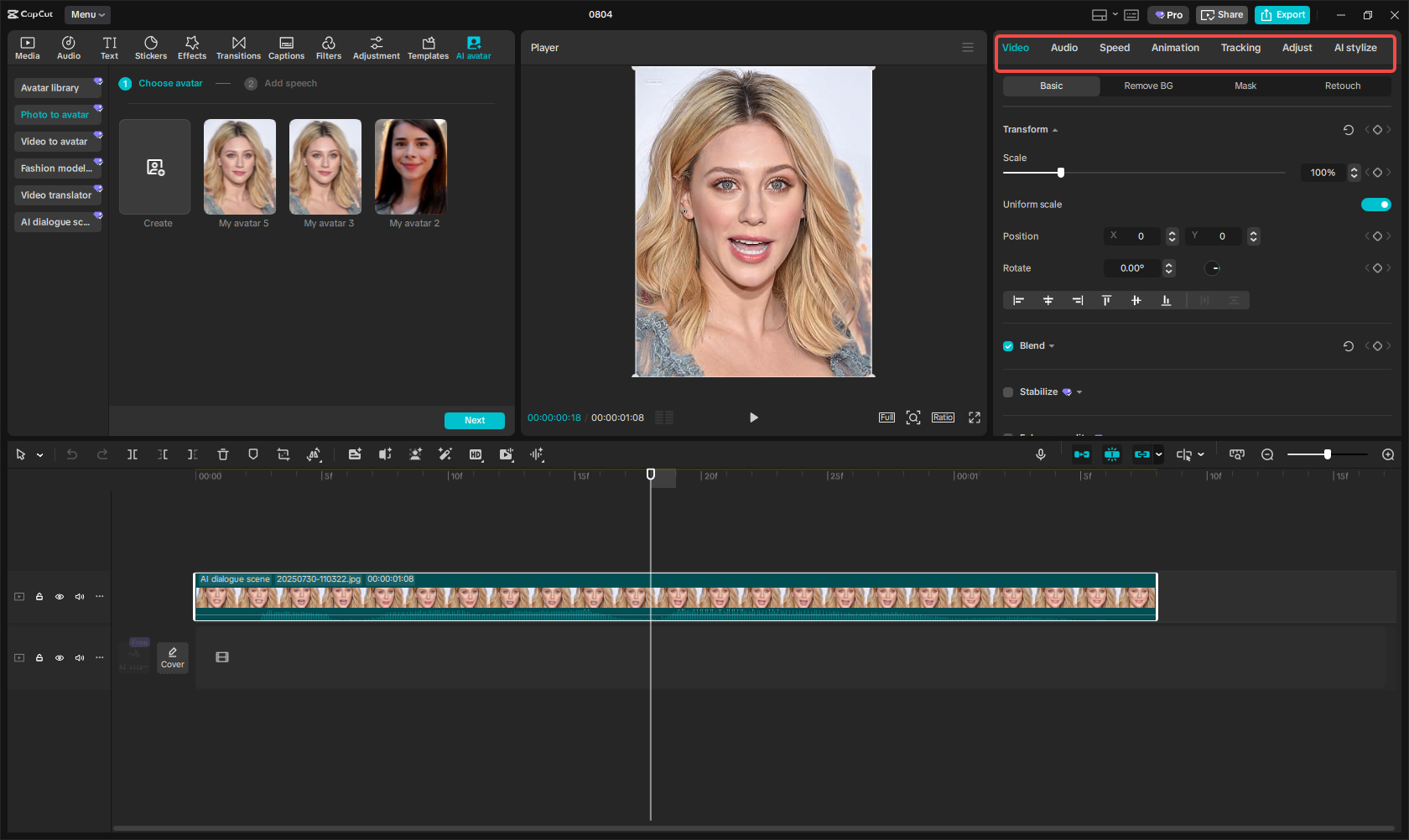Click the Next button

tap(474, 420)
